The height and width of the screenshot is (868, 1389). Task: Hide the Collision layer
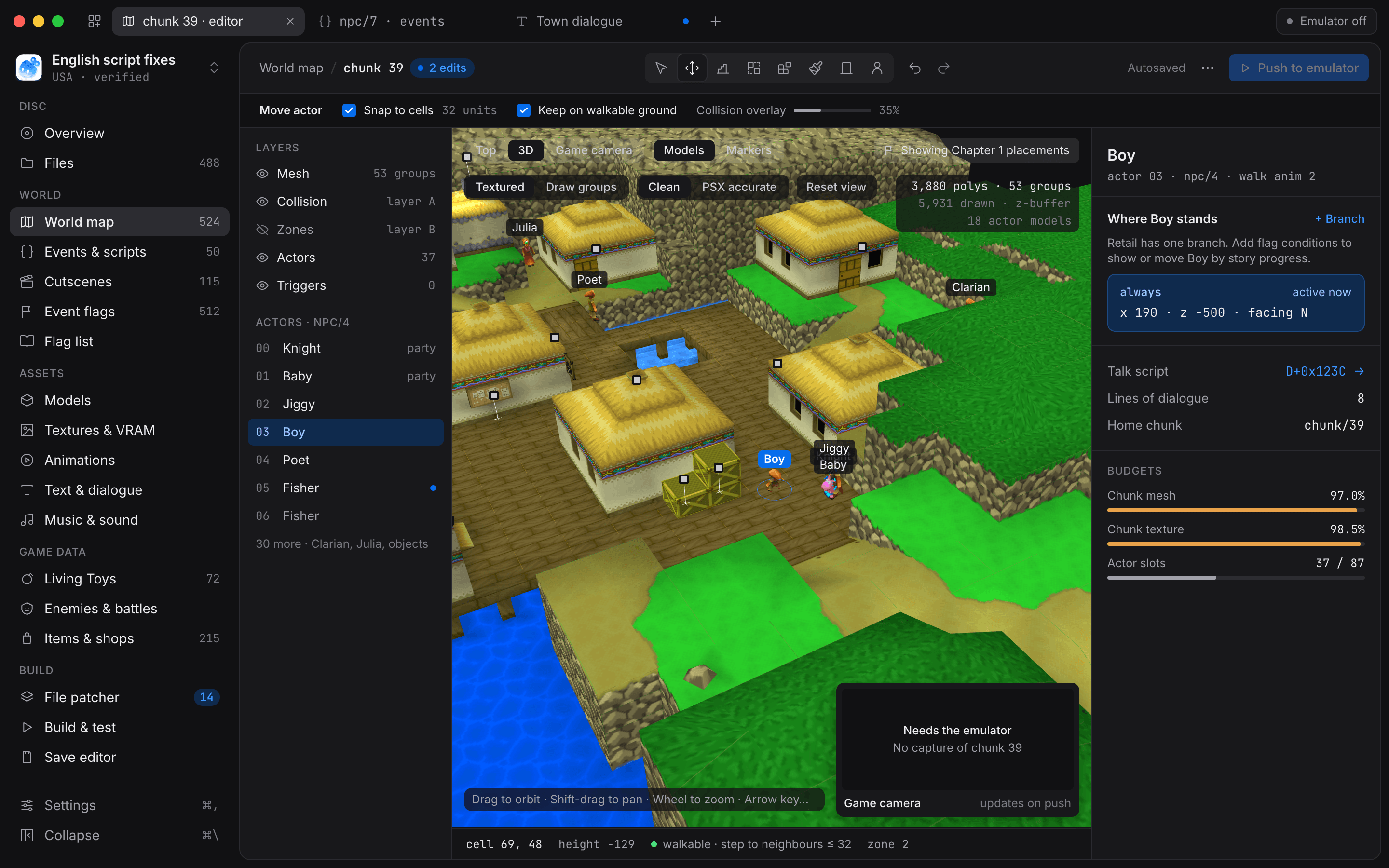tap(262, 202)
